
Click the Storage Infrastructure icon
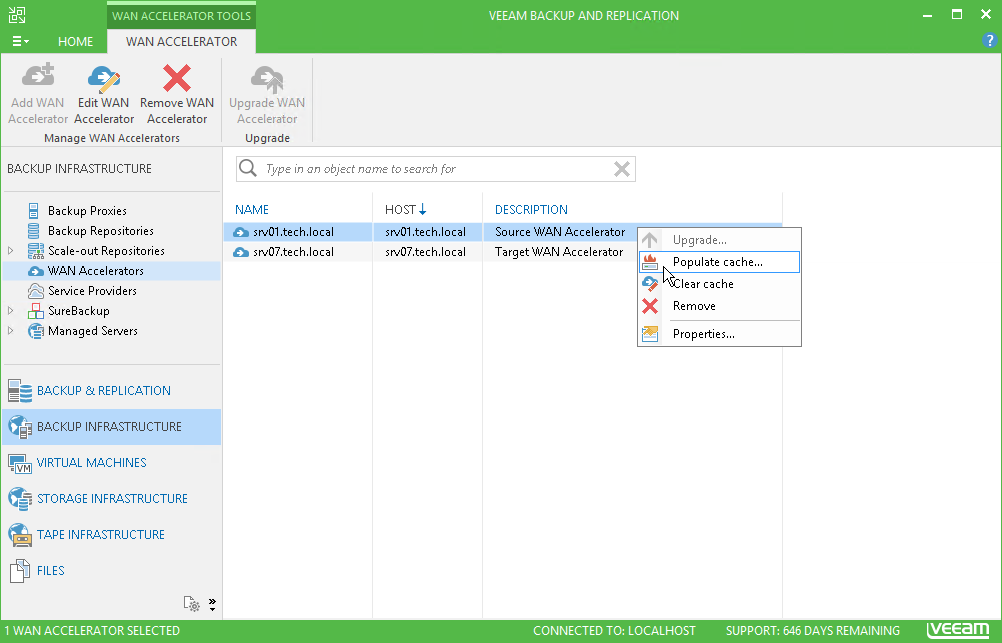point(20,499)
